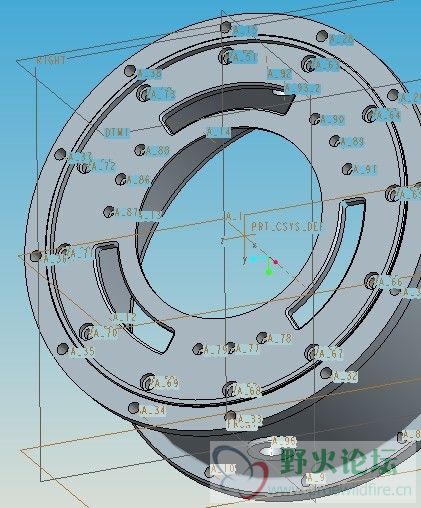Viewport: 421px width, 508px height.
Task: Click the A_9 axis label
Action: pos(316,478)
